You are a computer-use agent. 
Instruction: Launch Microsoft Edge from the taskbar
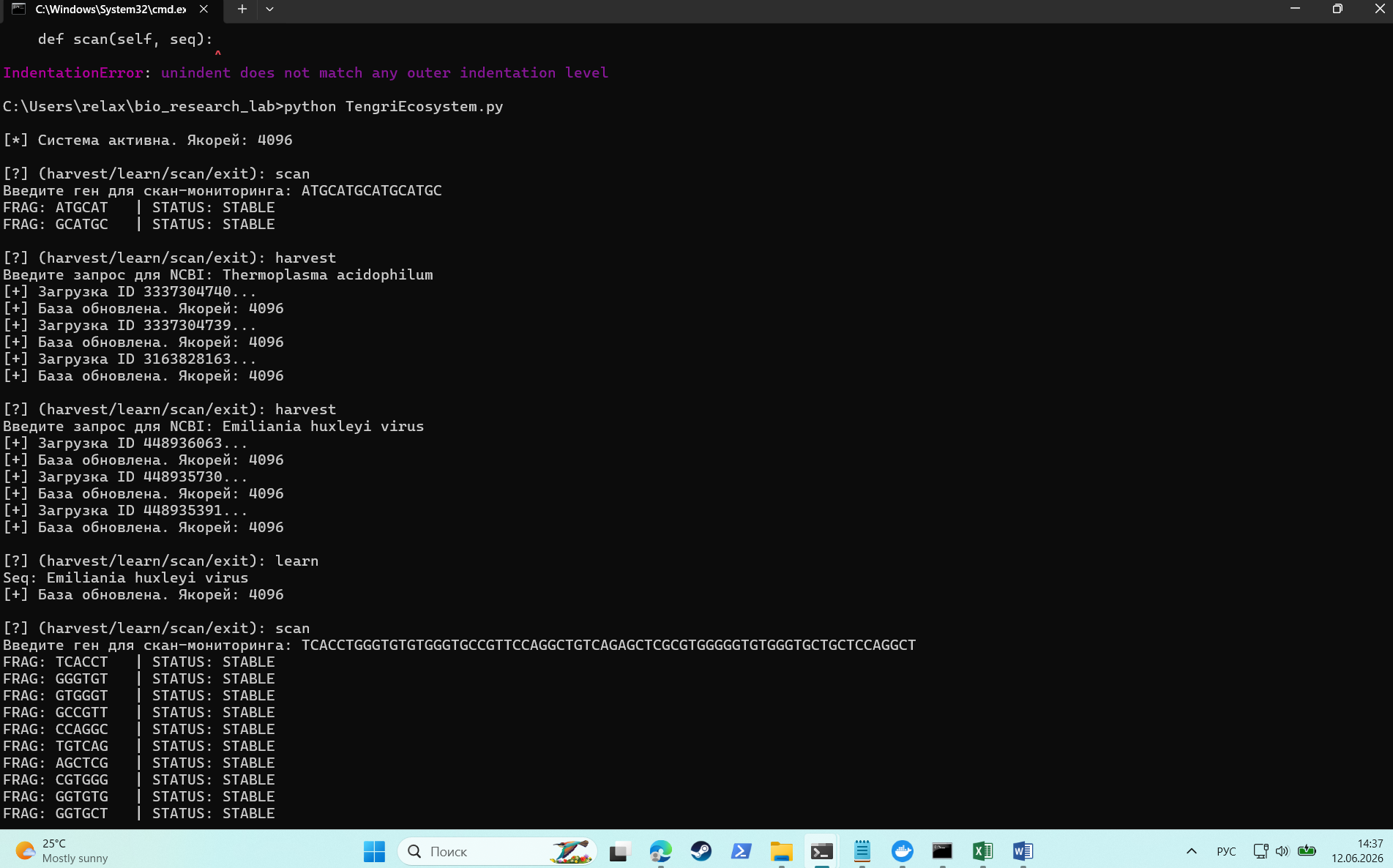coord(660,851)
